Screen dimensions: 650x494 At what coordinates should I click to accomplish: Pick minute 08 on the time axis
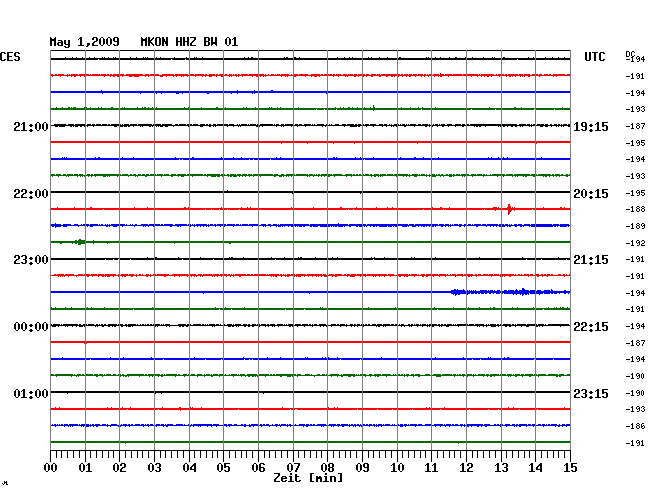pyautogui.click(x=327, y=468)
